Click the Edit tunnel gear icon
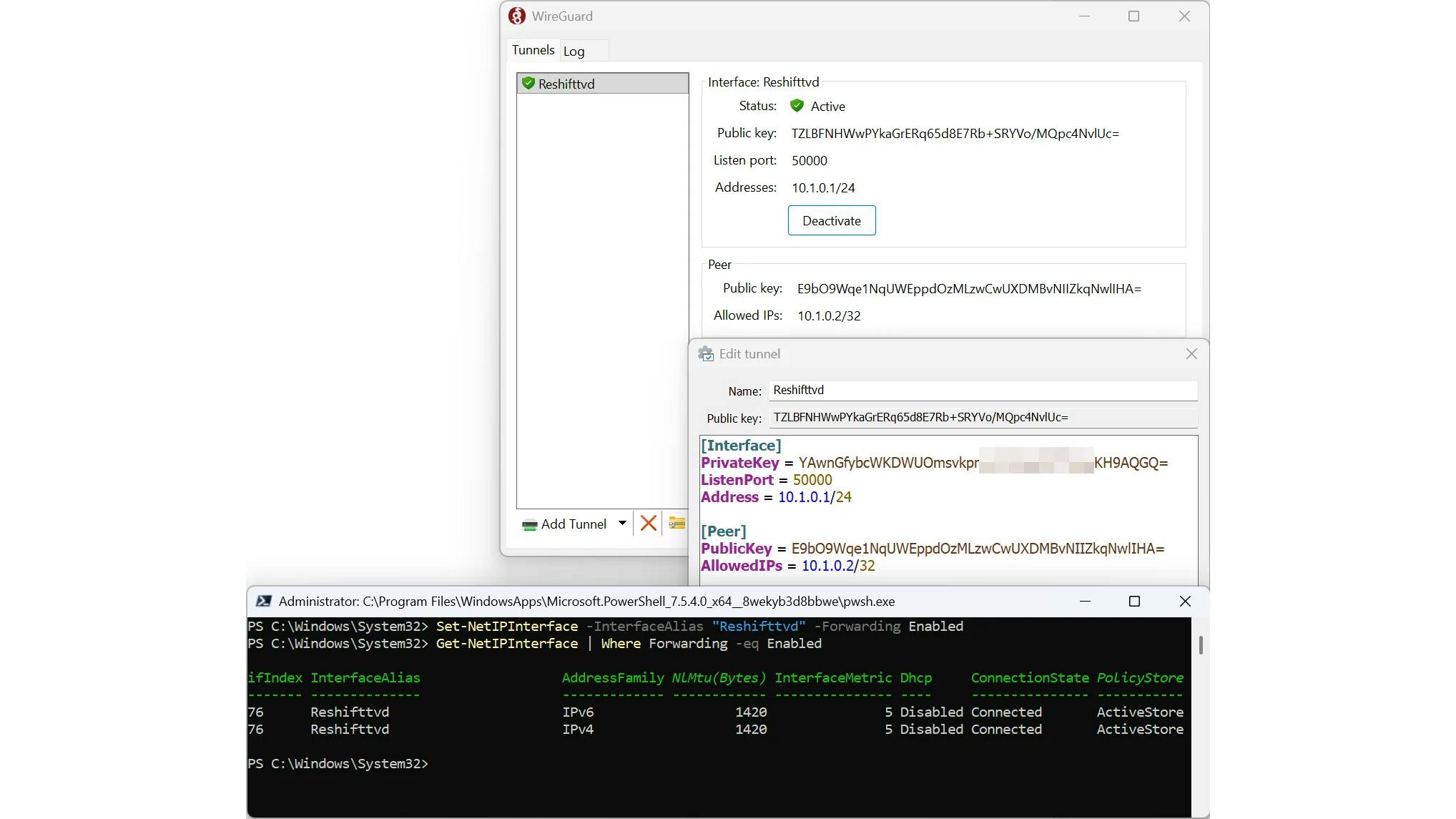Viewport: 1456px width, 819px height. click(x=706, y=354)
